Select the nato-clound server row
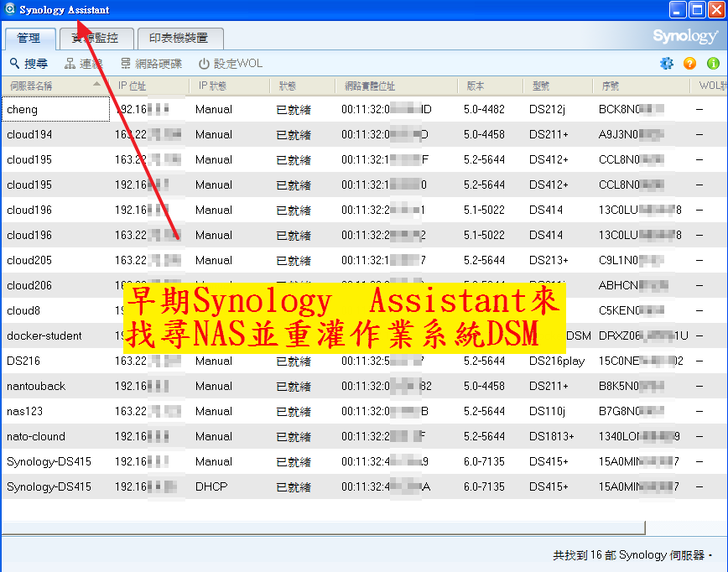 coord(364,436)
